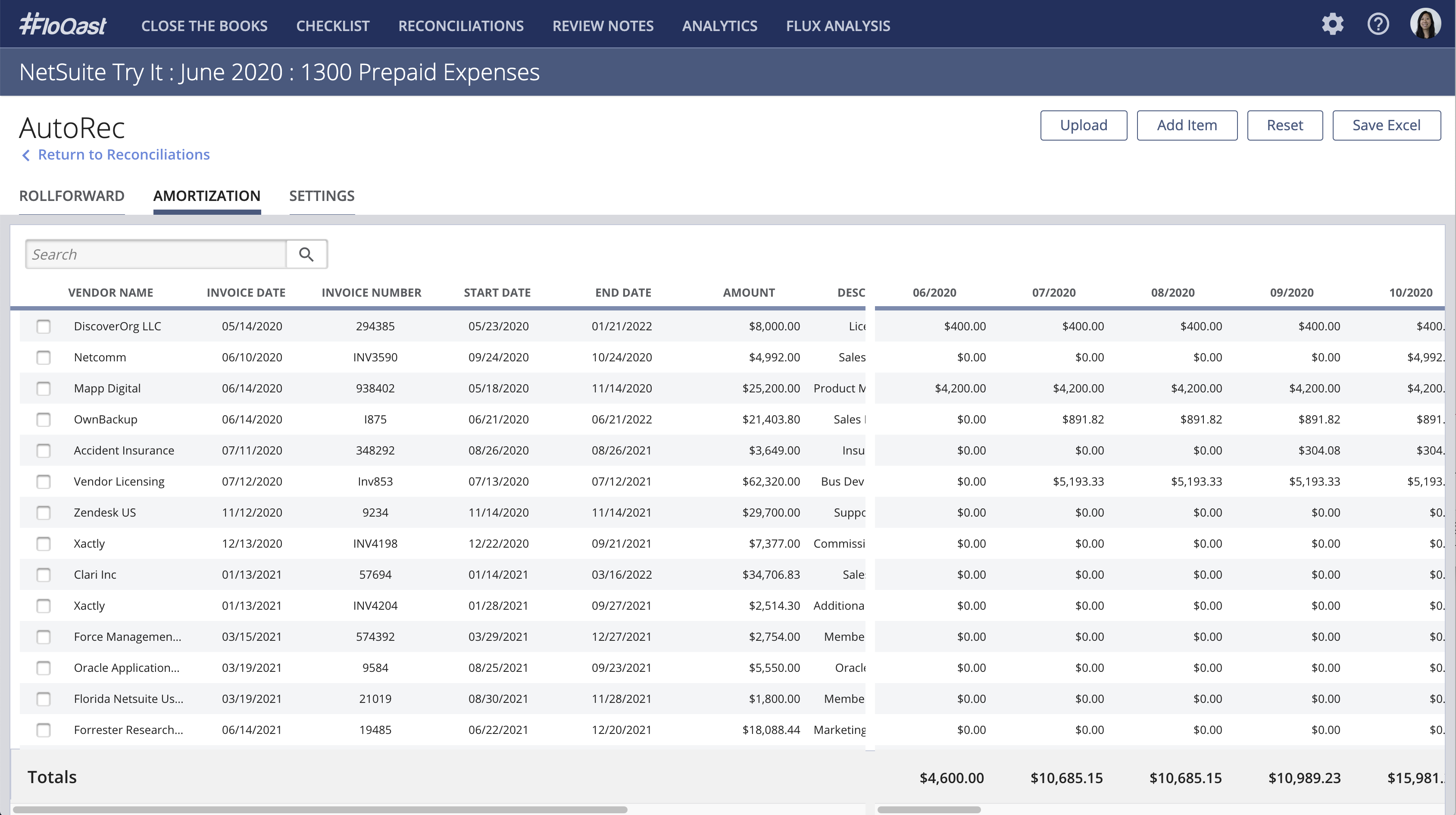Image resolution: width=1456 pixels, height=815 pixels.
Task: Check the Accident Insurance row checkbox
Action: coord(44,451)
